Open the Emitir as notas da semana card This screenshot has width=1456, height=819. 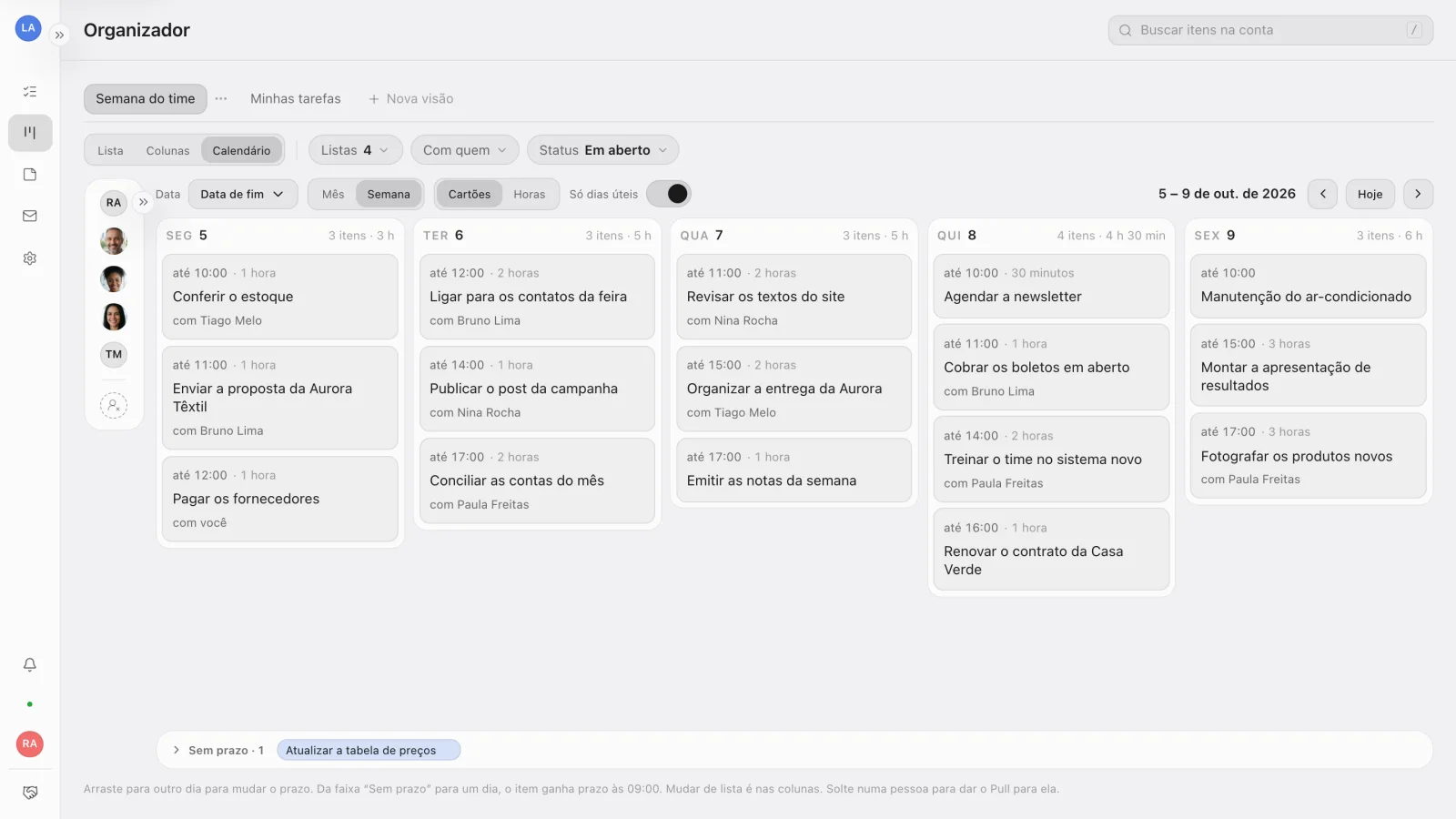[x=794, y=470]
